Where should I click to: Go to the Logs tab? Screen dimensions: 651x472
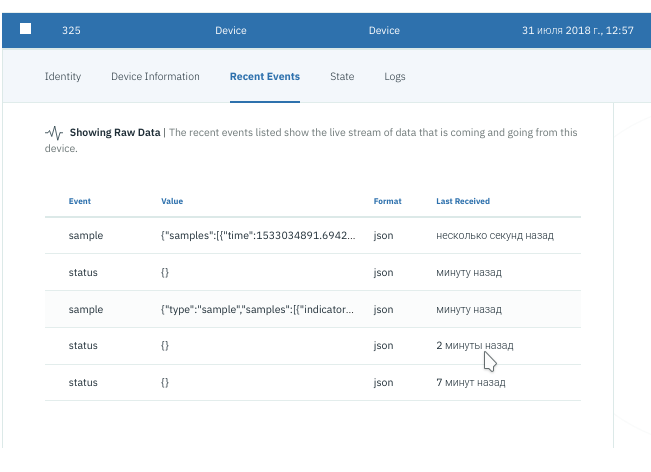395,76
